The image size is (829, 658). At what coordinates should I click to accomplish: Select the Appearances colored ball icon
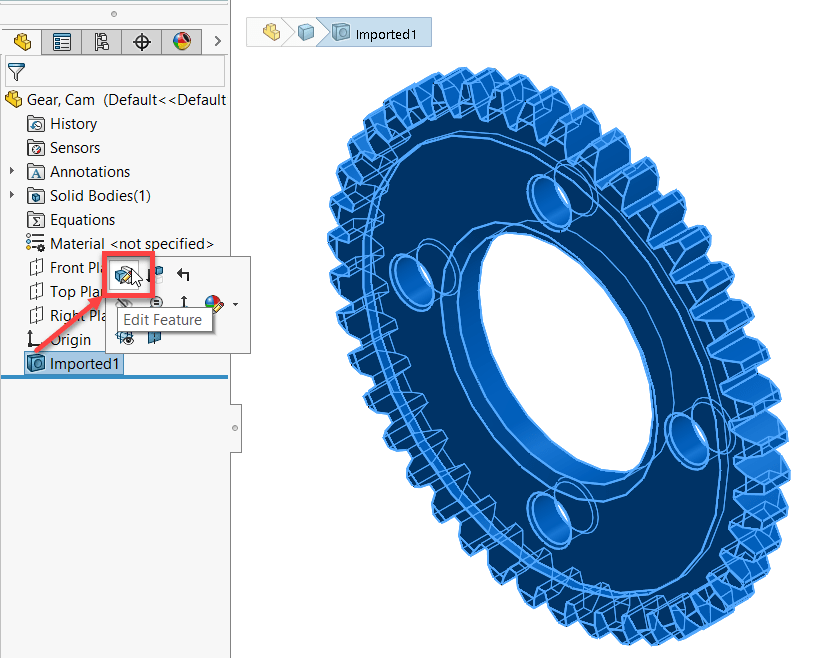pyautogui.click(x=215, y=304)
